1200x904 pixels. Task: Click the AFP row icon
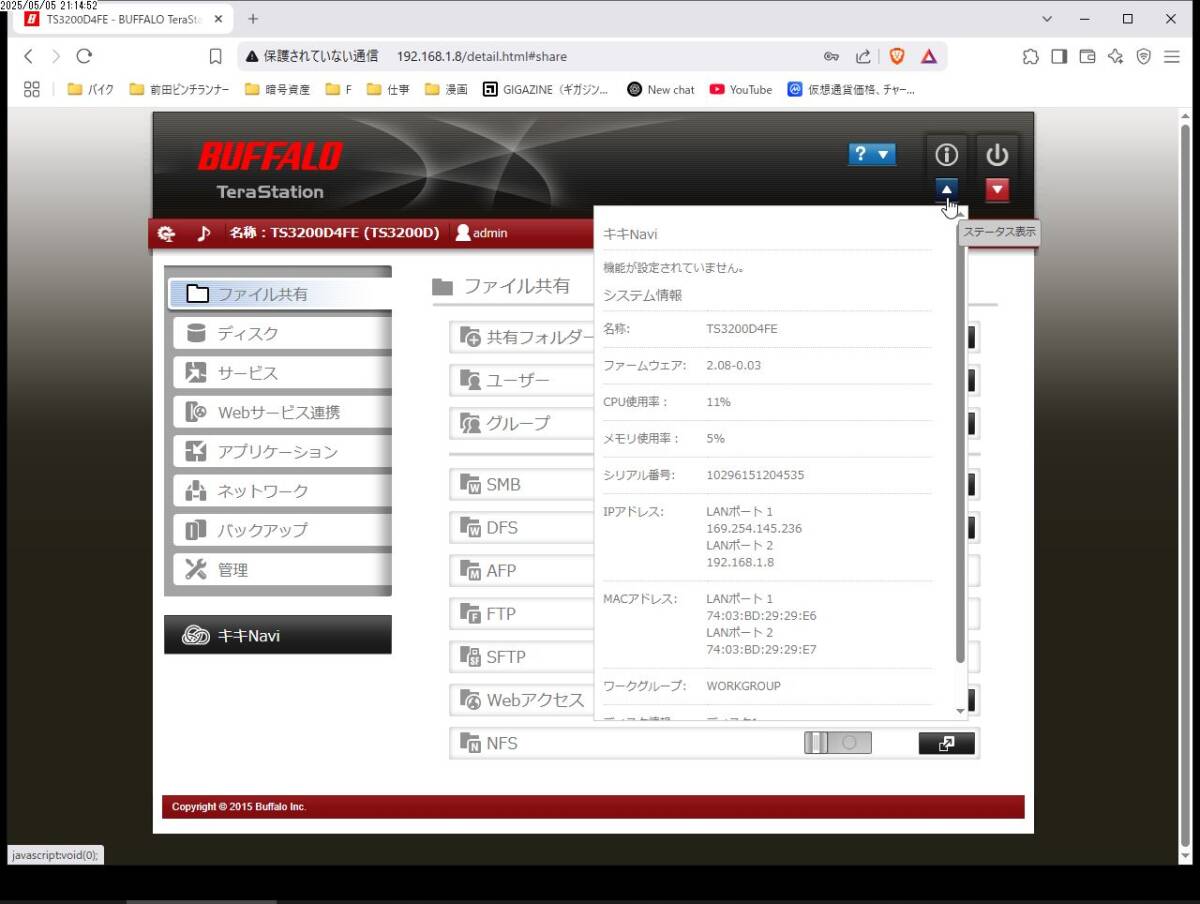coord(470,571)
